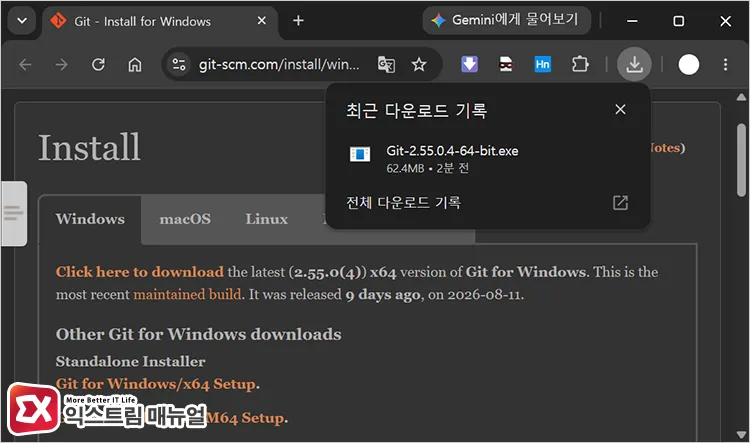Open the Chrome three-dot menu
The height and width of the screenshot is (443, 750).
click(x=726, y=64)
